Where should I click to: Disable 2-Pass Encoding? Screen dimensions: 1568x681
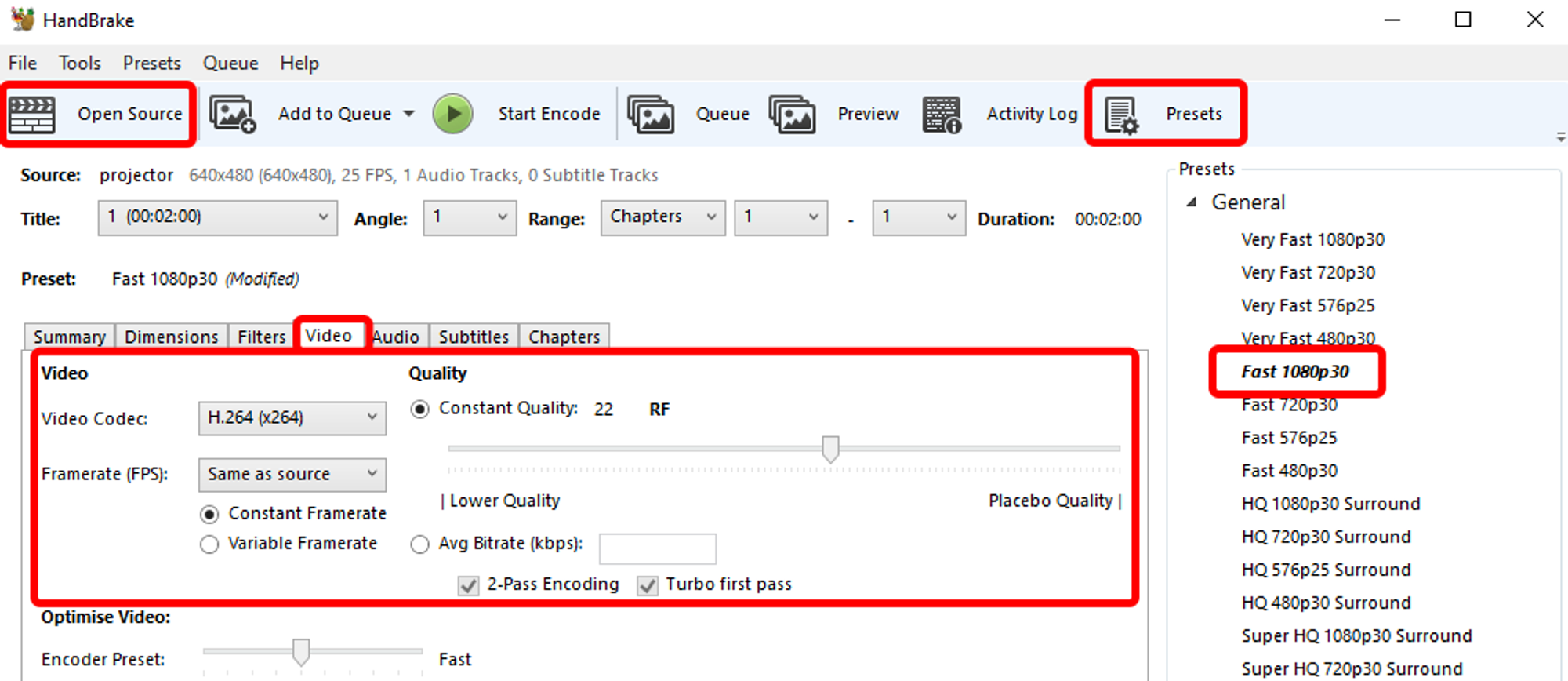469,584
